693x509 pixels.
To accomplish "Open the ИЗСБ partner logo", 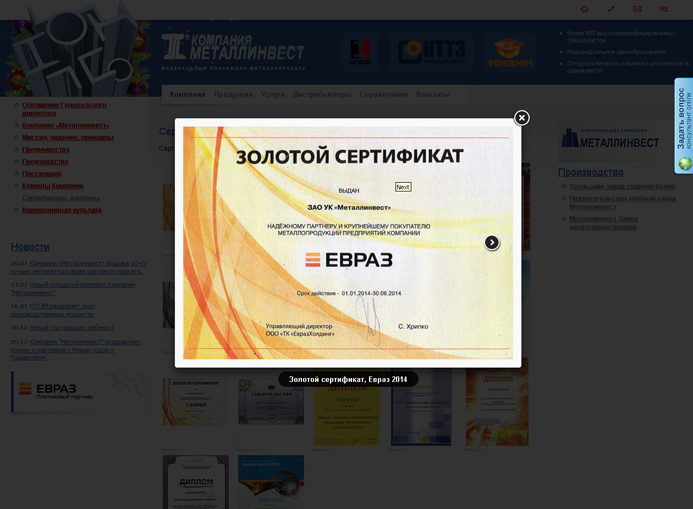I will click(360, 52).
